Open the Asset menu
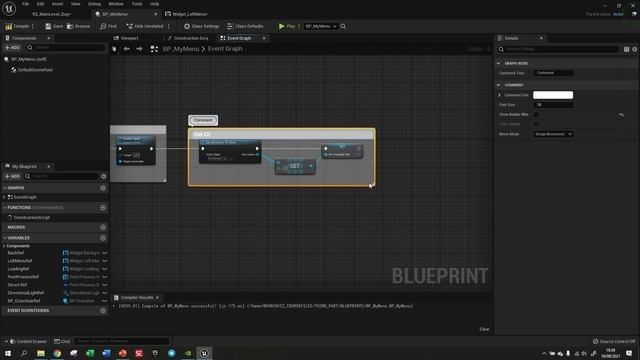This screenshot has height=360, width=640. (x=57, y=4)
